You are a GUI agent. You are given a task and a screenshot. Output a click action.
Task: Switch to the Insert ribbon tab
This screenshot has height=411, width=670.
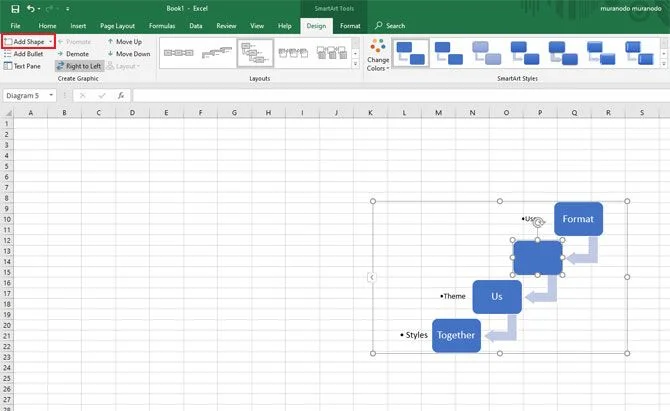[78, 26]
